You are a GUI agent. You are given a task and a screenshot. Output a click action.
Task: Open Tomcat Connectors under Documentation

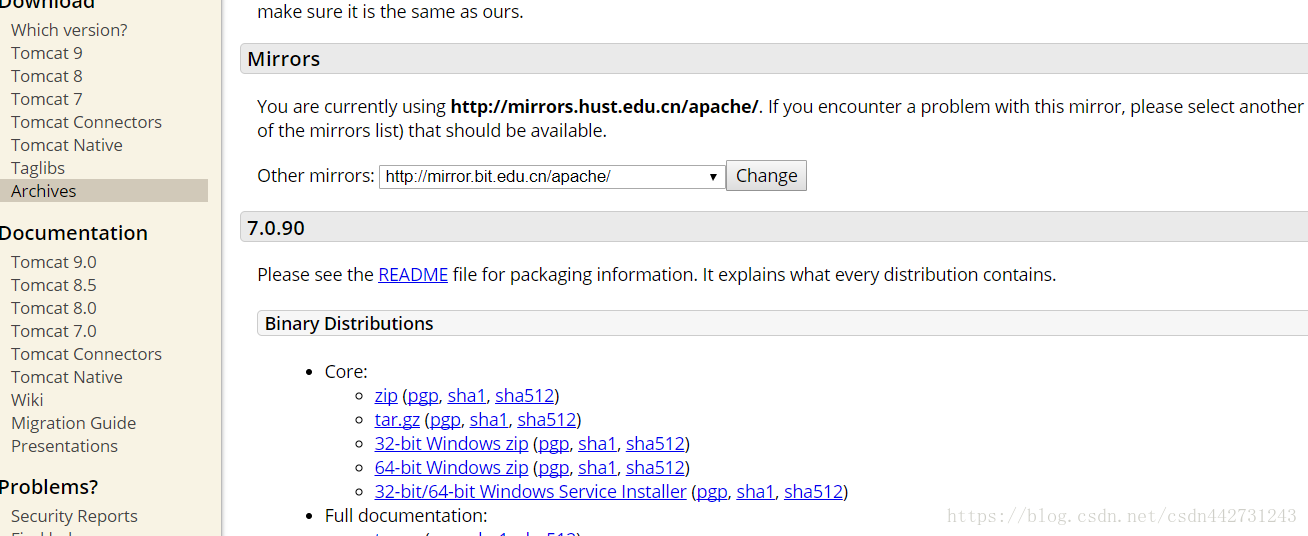coord(86,354)
